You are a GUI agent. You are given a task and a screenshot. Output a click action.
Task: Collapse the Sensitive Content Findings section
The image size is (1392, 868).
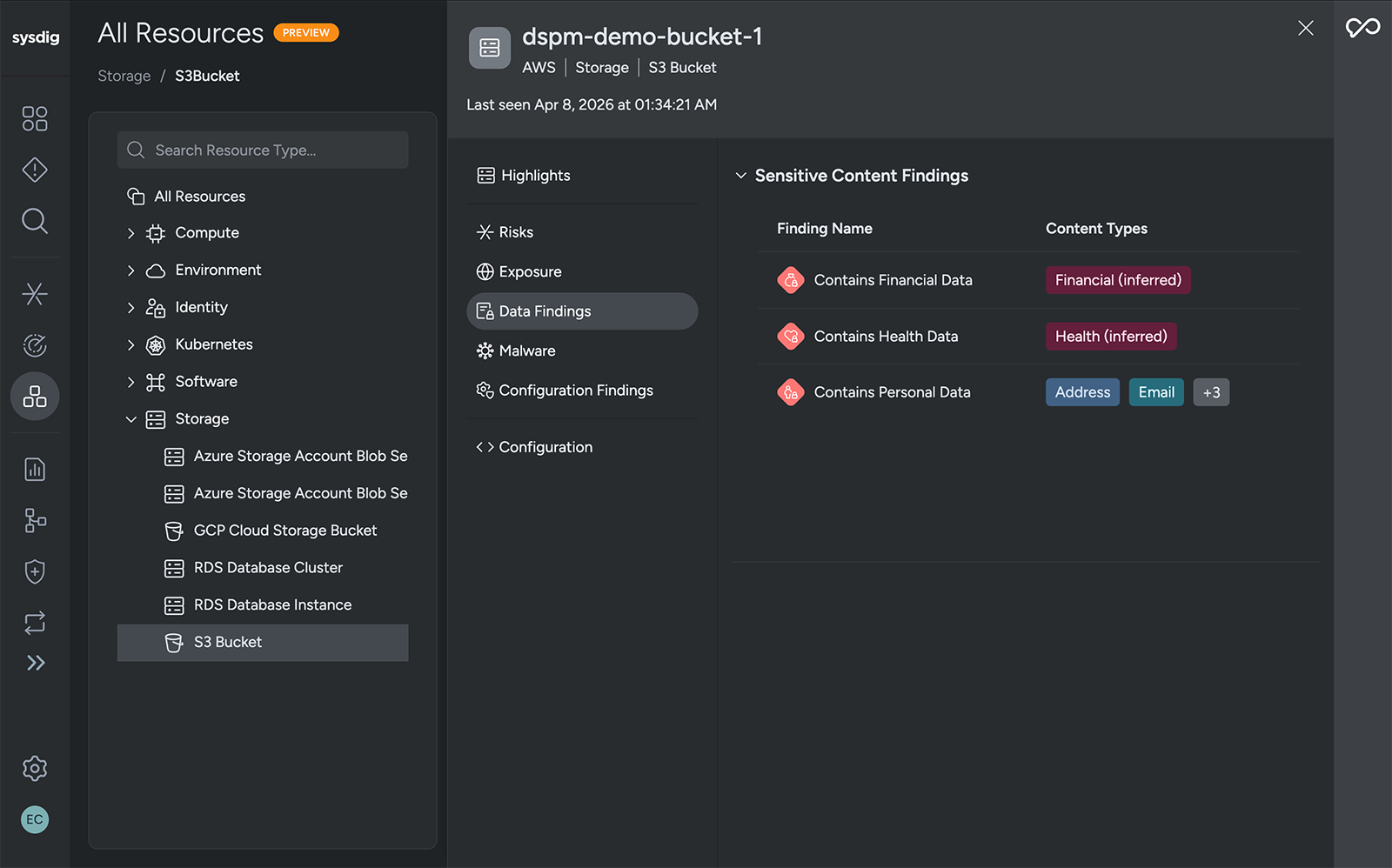(x=741, y=176)
